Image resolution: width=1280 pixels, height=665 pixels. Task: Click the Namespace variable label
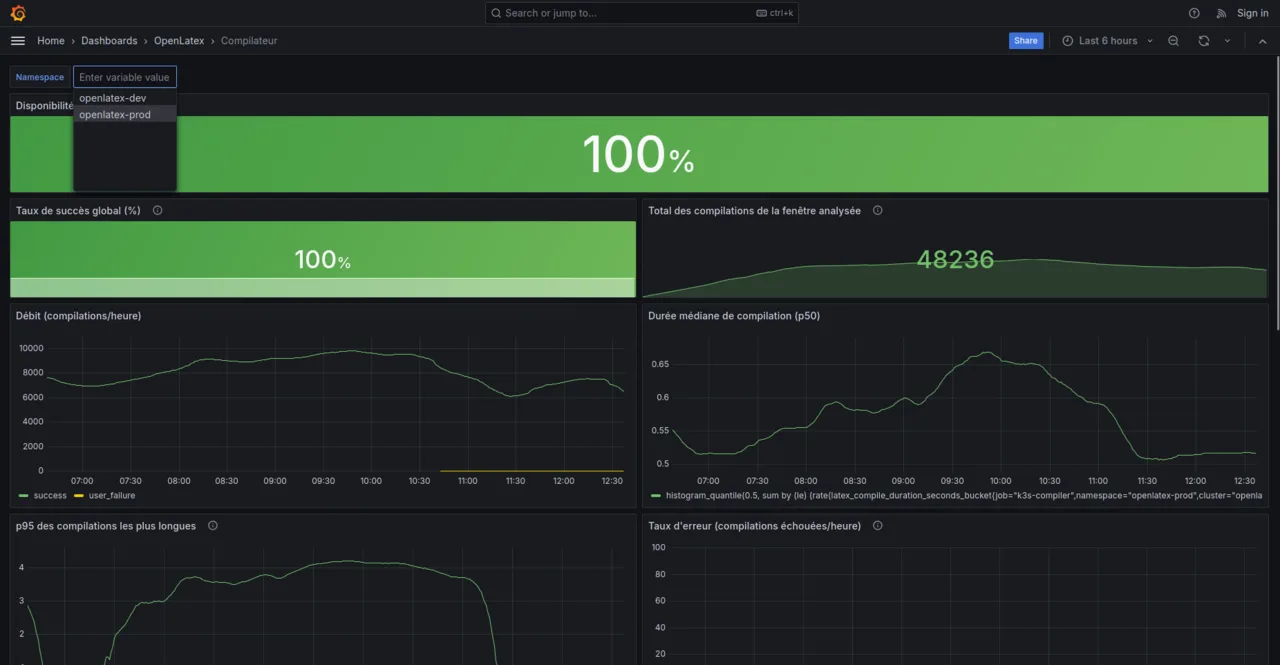click(40, 77)
